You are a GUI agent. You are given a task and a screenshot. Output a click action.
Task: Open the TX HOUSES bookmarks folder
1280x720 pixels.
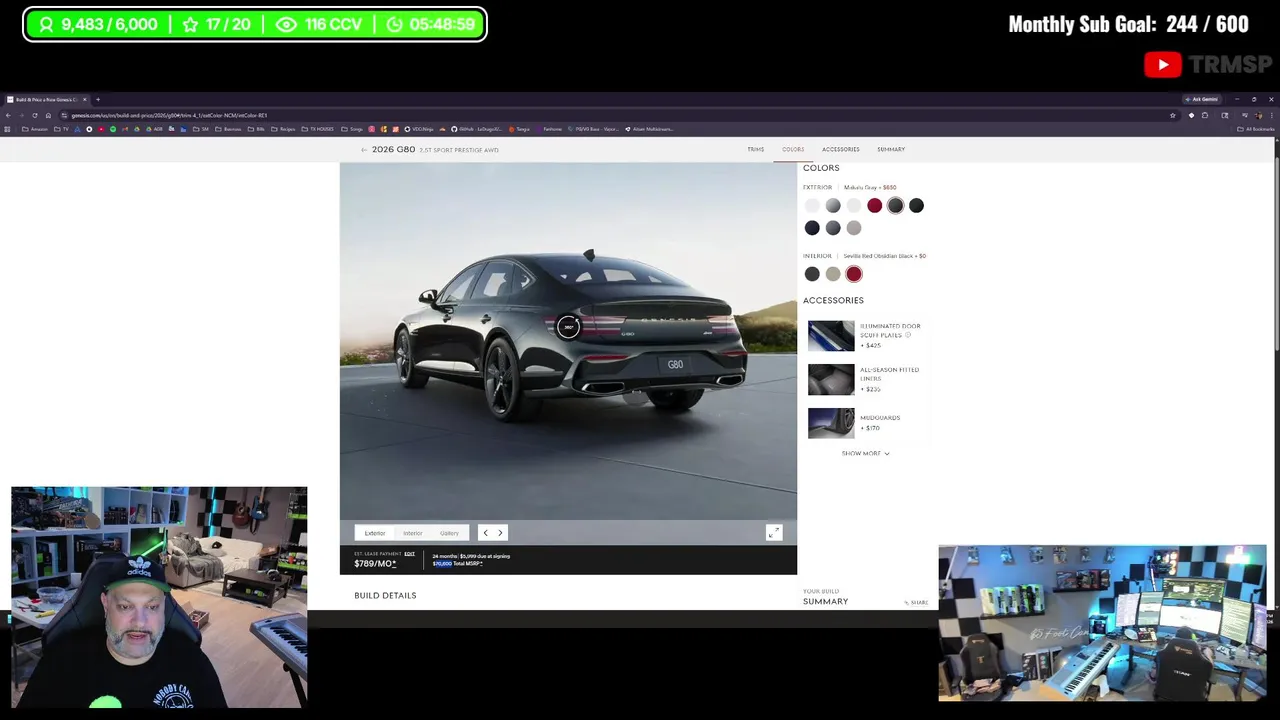click(318, 129)
